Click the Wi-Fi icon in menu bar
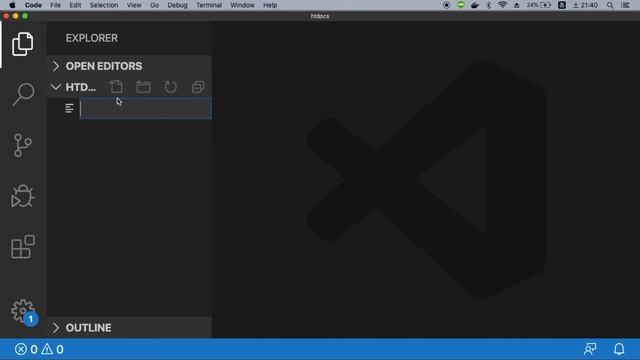 (x=502, y=5)
